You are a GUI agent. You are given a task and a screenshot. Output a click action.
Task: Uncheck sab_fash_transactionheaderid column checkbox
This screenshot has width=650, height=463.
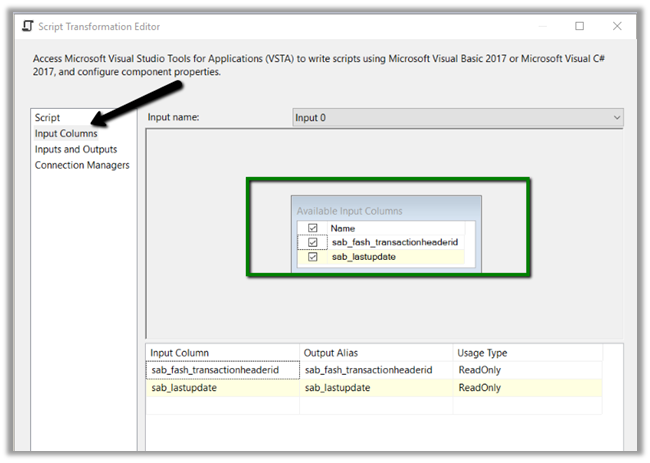pos(313,242)
